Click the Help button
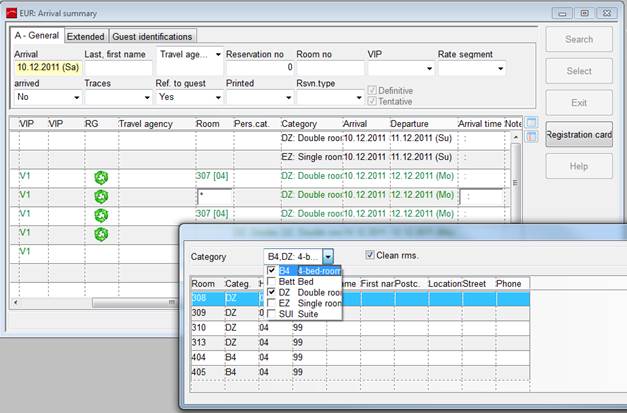The height and width of the screenshot is (413, 627). [579, 166]
